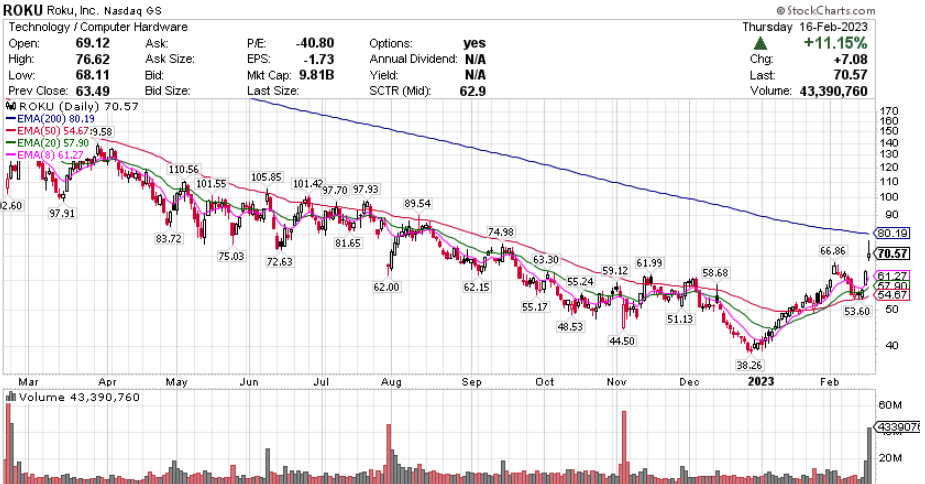This screenshot has height=484, width=925.
Task: Click the SCTR (Mid) value 62.9
Action: 473,91
